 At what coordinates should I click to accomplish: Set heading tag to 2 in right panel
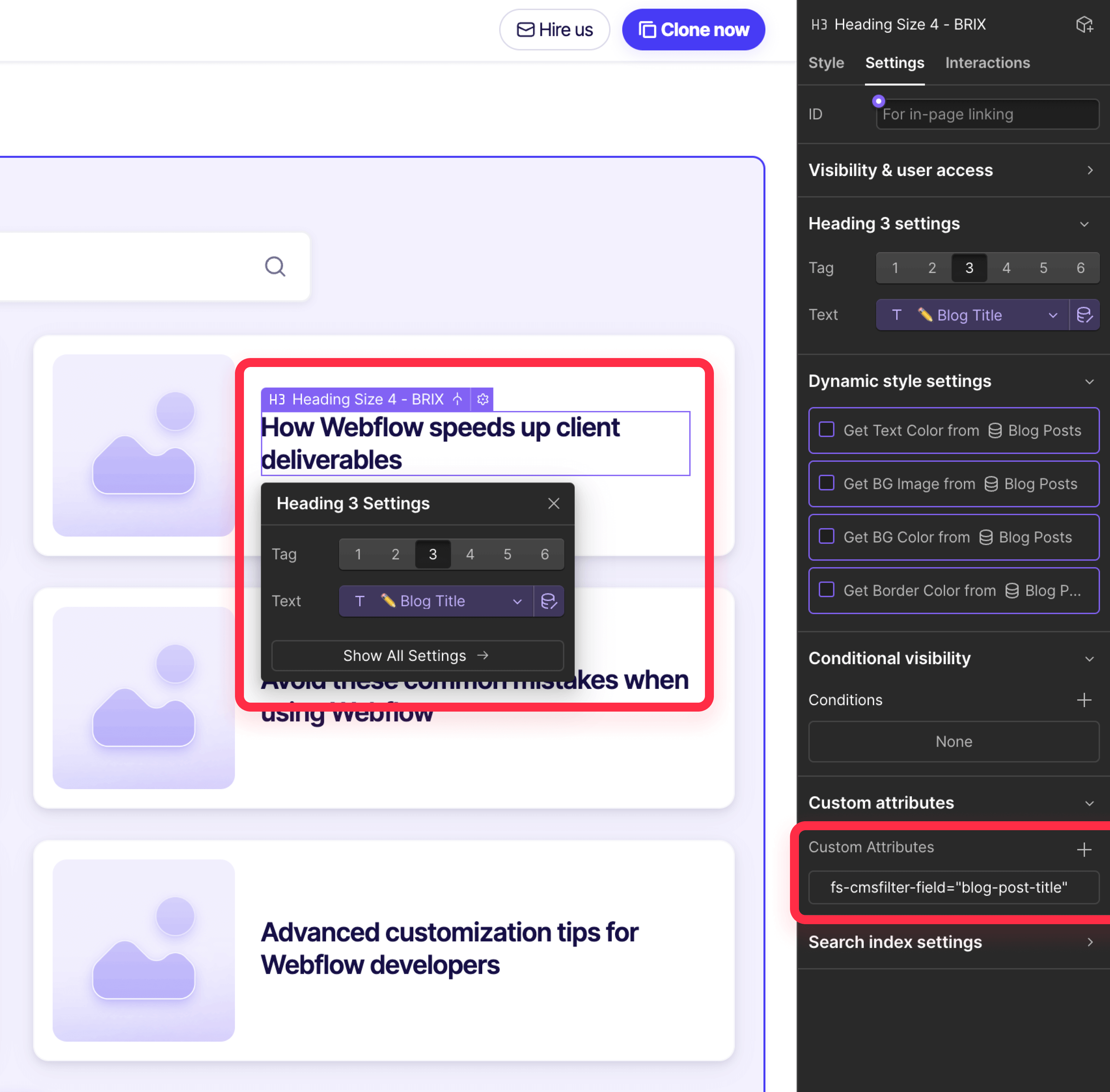point(932,268)
